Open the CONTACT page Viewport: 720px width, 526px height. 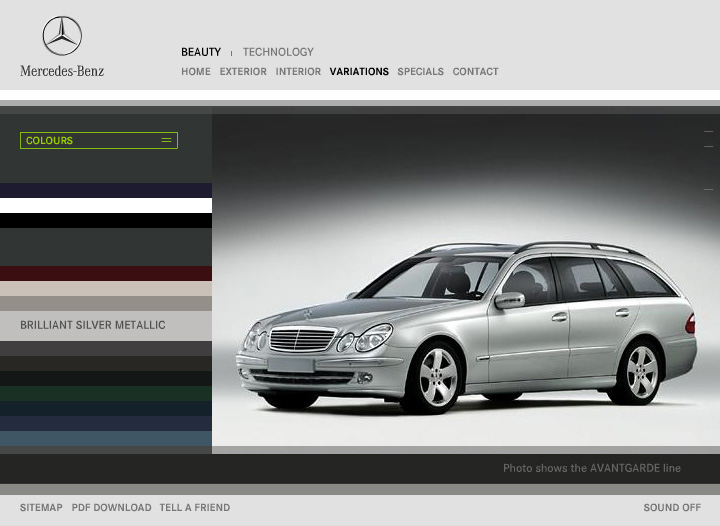475,72
